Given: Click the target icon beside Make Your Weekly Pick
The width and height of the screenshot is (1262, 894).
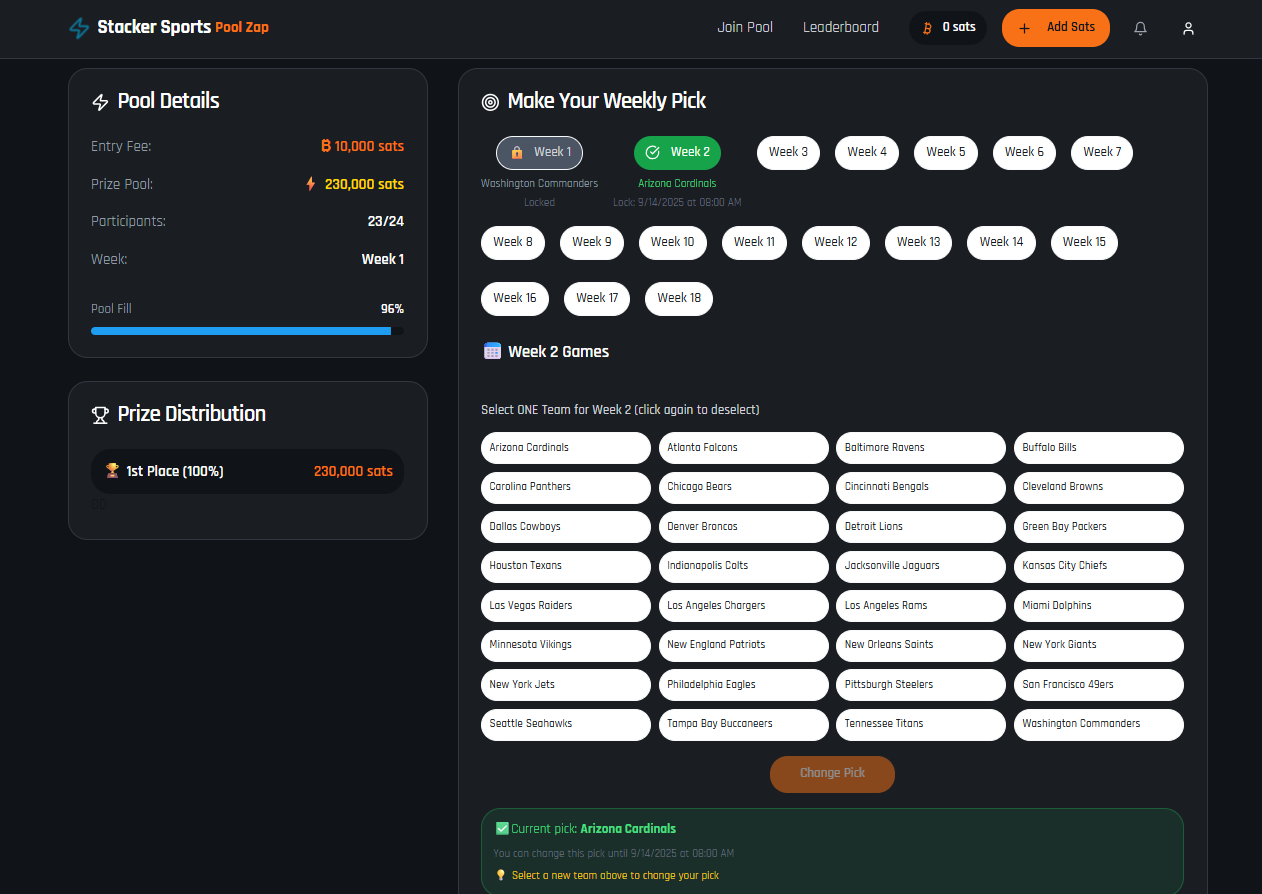Looking at the screenshot, I should (x=490, y=101).
